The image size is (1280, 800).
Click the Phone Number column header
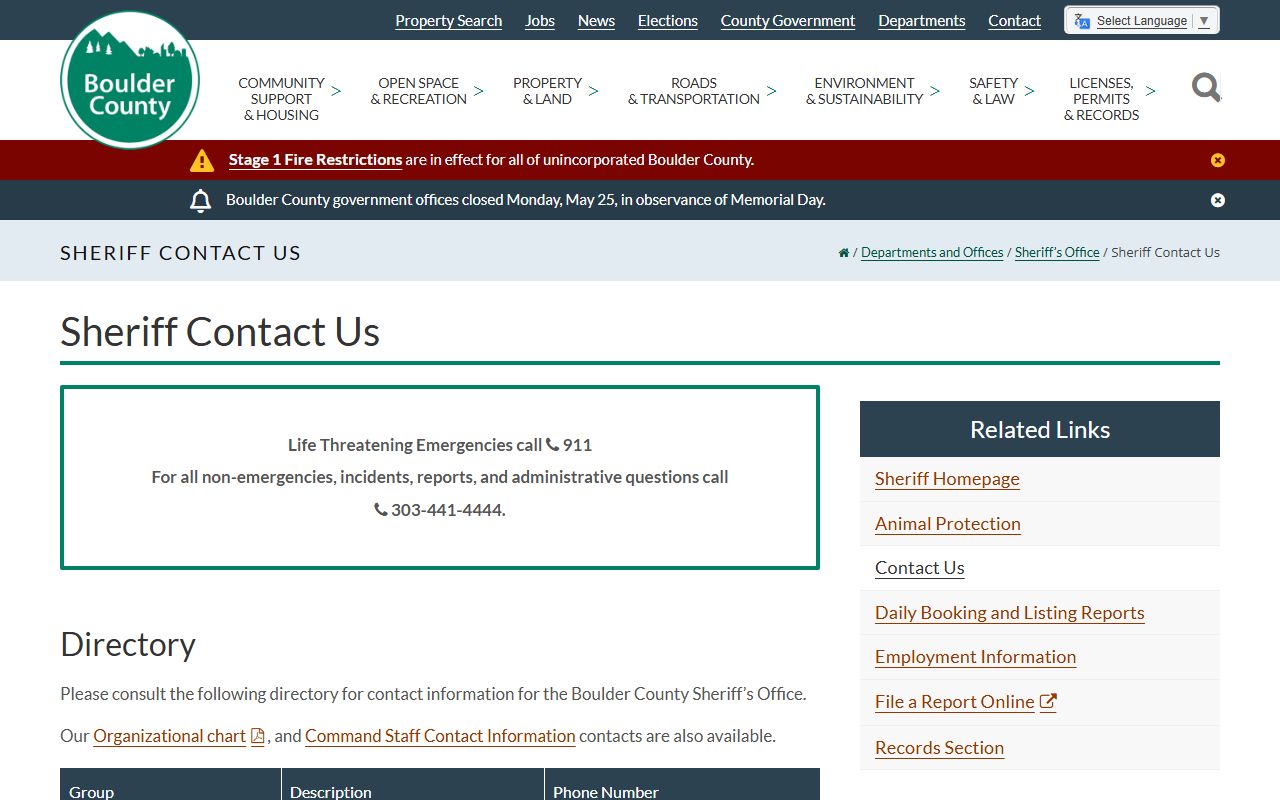682,786
